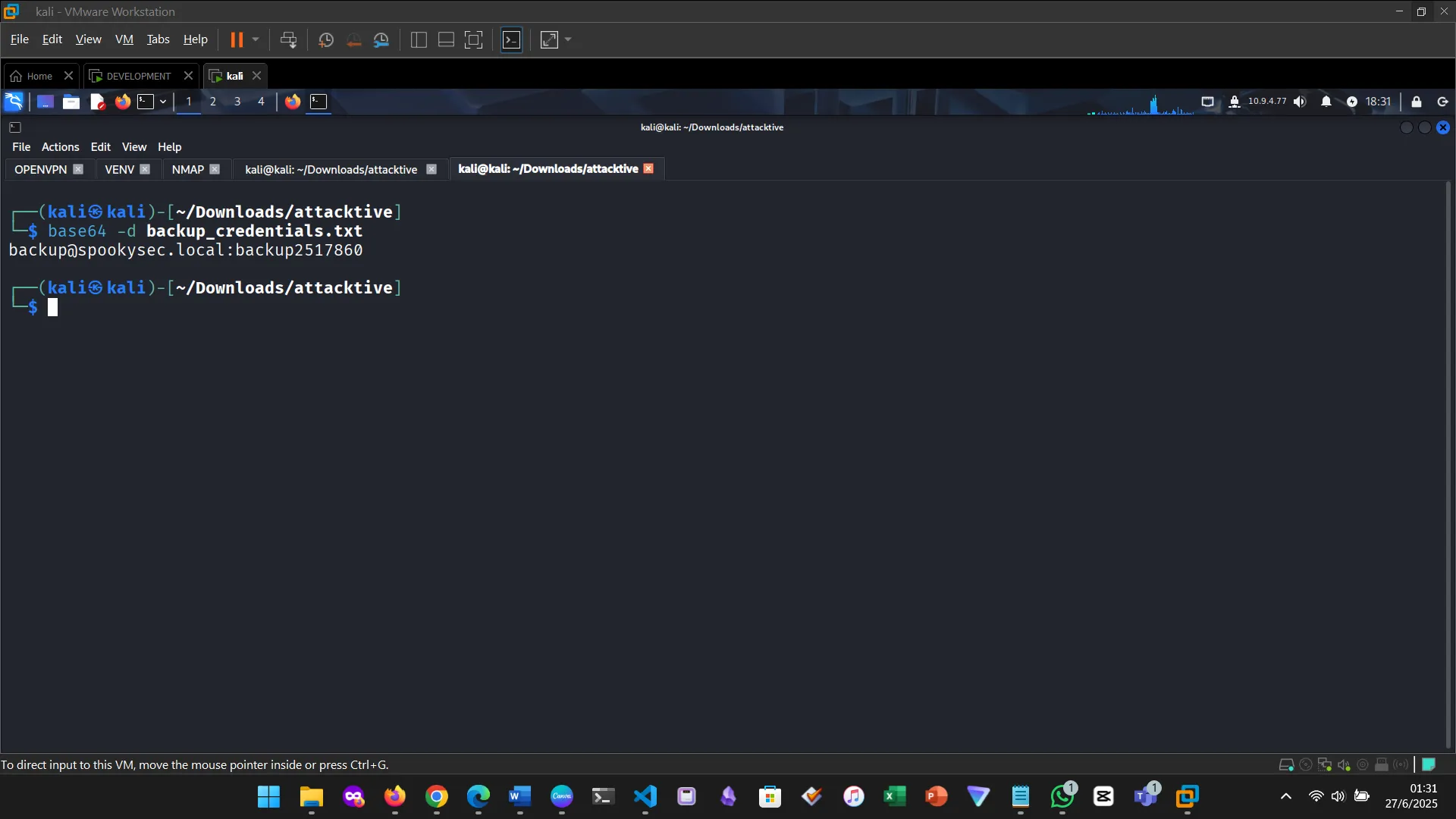Revert the VM to its snapshot

[353, 39]
